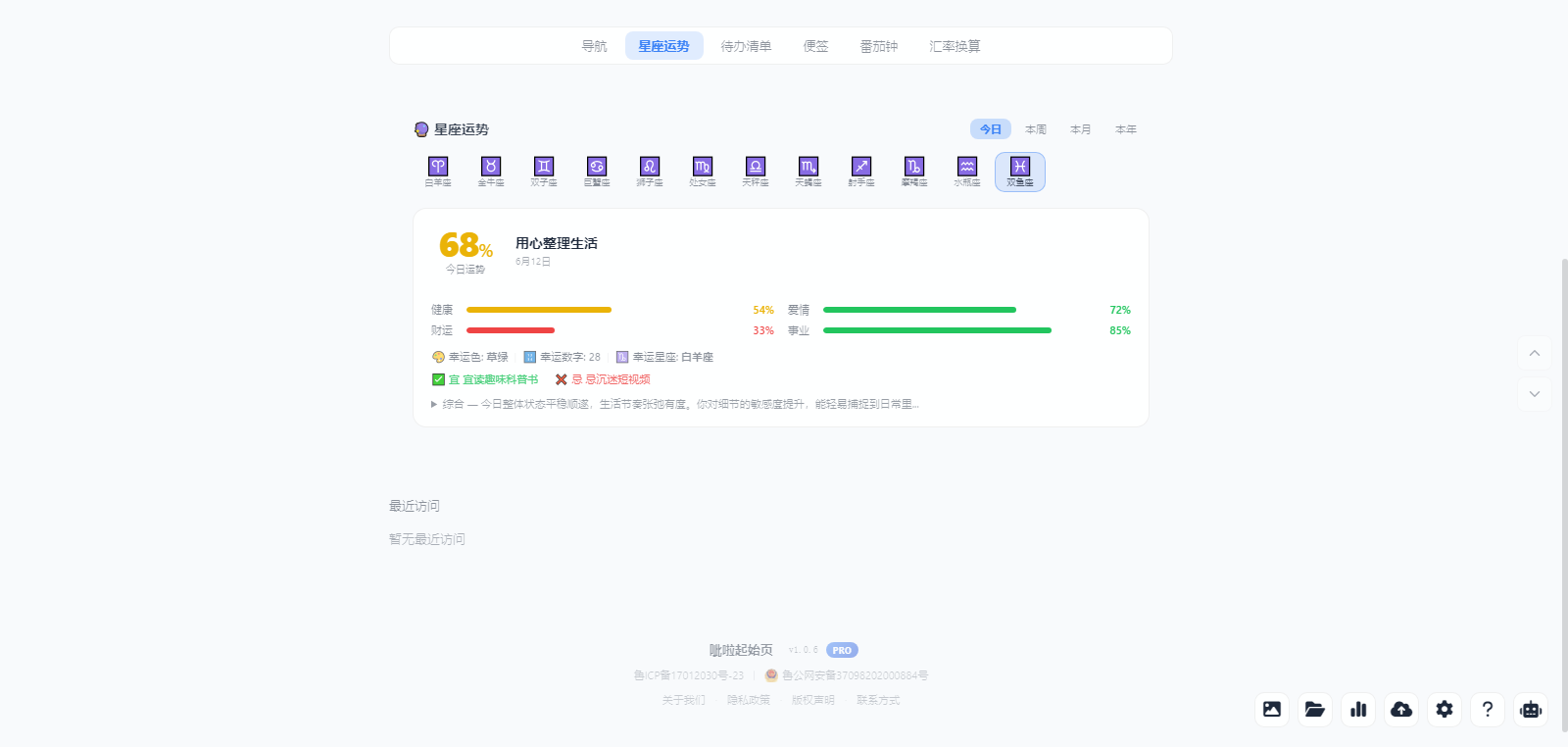Click the up chevron page button
1568x747 pixels.
pyautogui.click(x=1535, y=353)
